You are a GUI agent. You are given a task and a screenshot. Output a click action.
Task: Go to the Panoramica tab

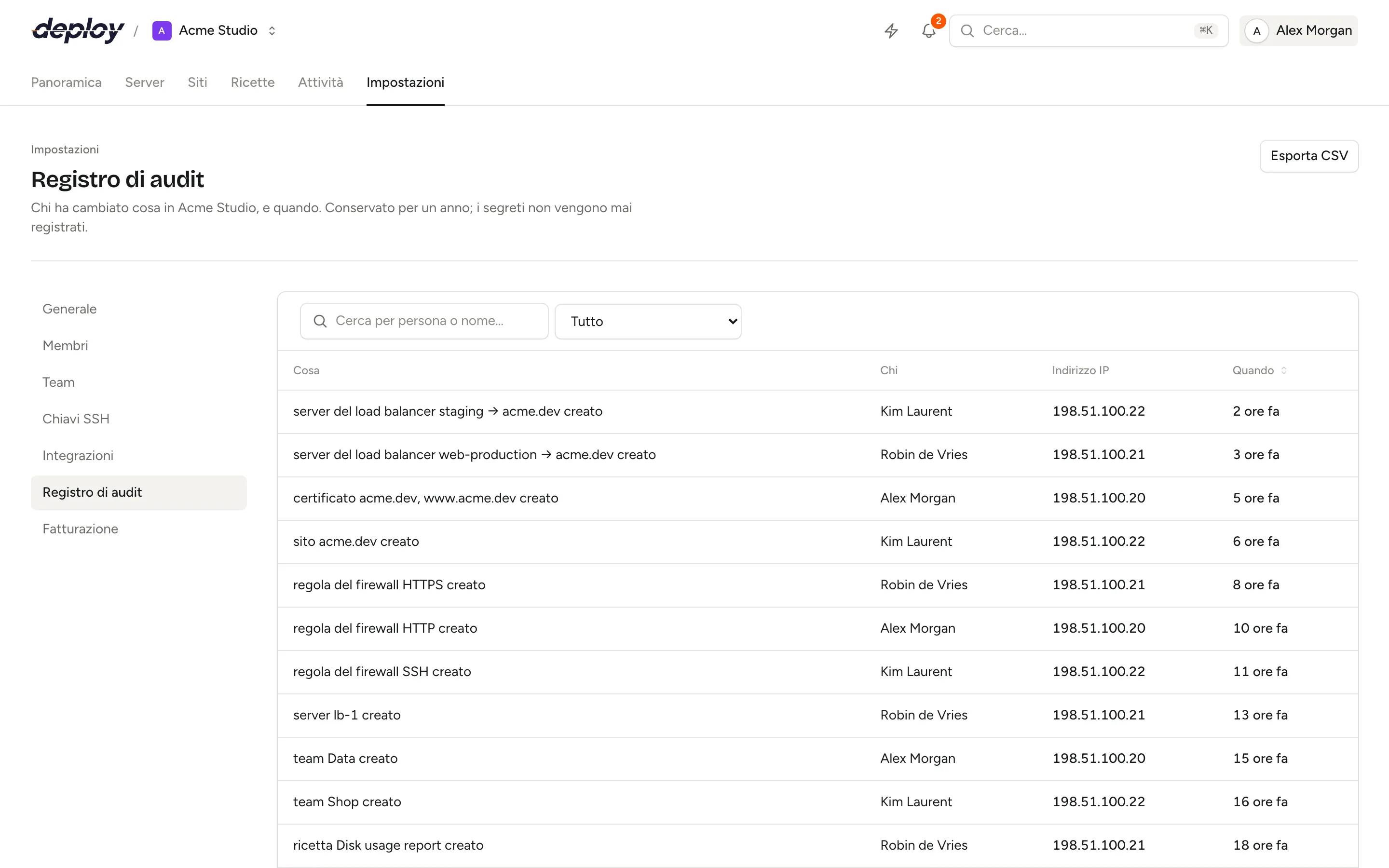[x=66, y=82]
